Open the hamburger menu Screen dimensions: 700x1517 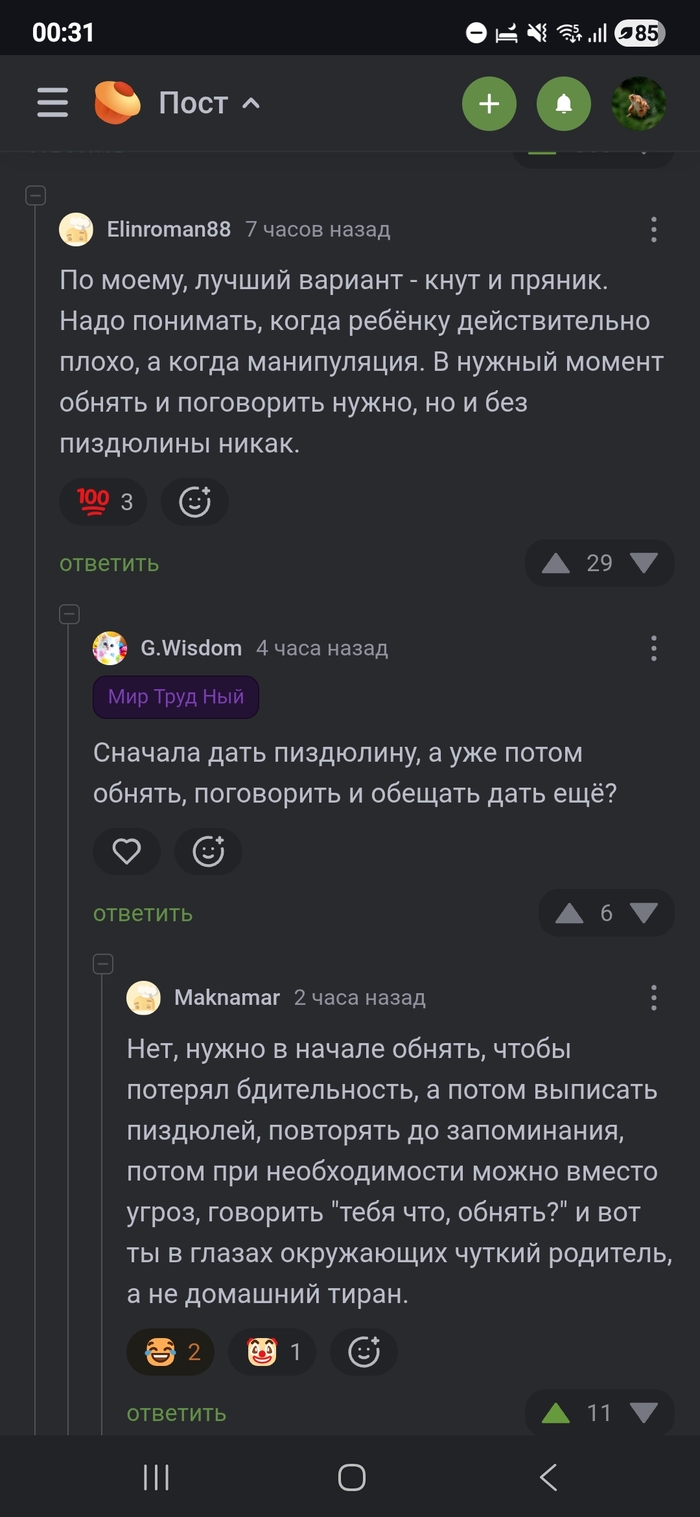point(53,103)
